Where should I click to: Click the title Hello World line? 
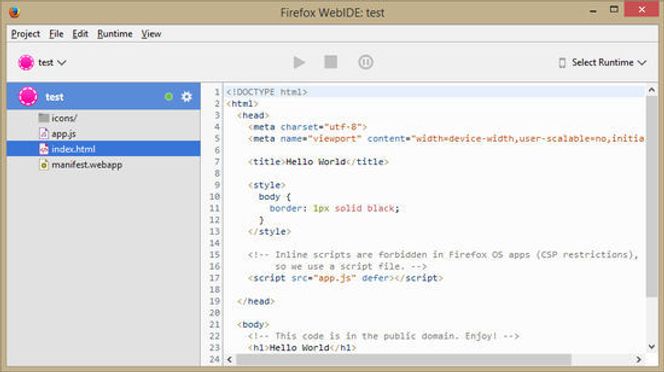pos(318,162)
